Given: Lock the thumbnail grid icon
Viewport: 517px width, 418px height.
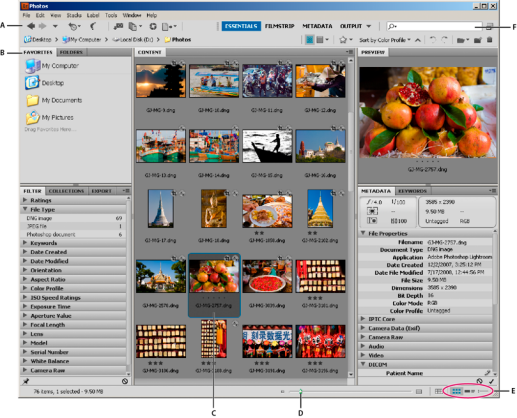Looking at the screenshot, I should [x=438, y=391].
